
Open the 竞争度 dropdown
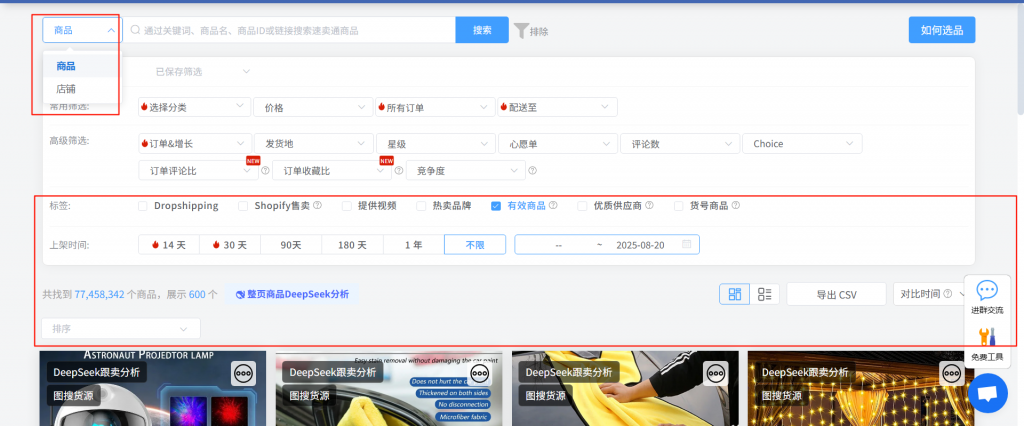click(x=466, y=171)
